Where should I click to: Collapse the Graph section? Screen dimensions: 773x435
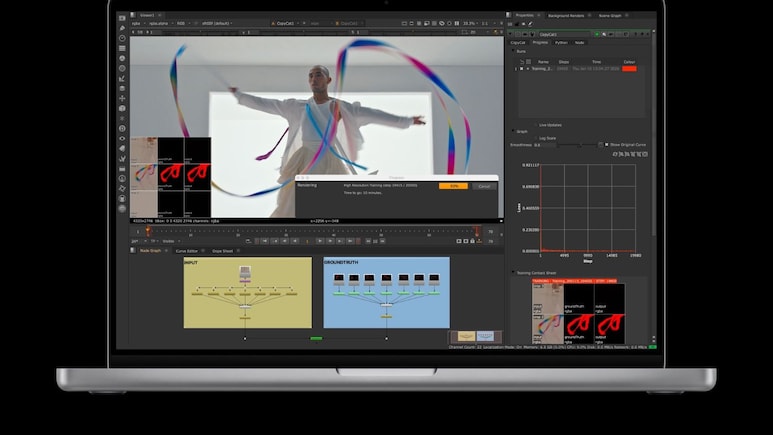(x=513, y=131)
